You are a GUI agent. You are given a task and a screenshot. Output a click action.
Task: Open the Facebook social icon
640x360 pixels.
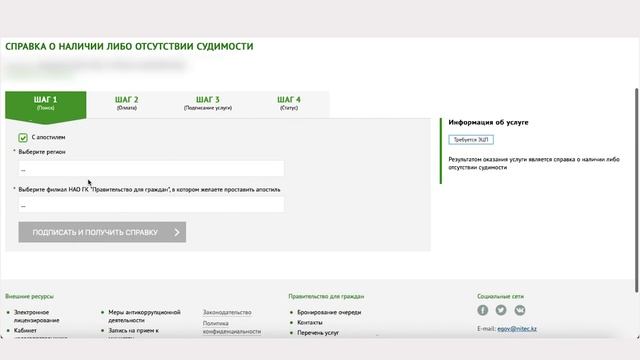point(482,310)
